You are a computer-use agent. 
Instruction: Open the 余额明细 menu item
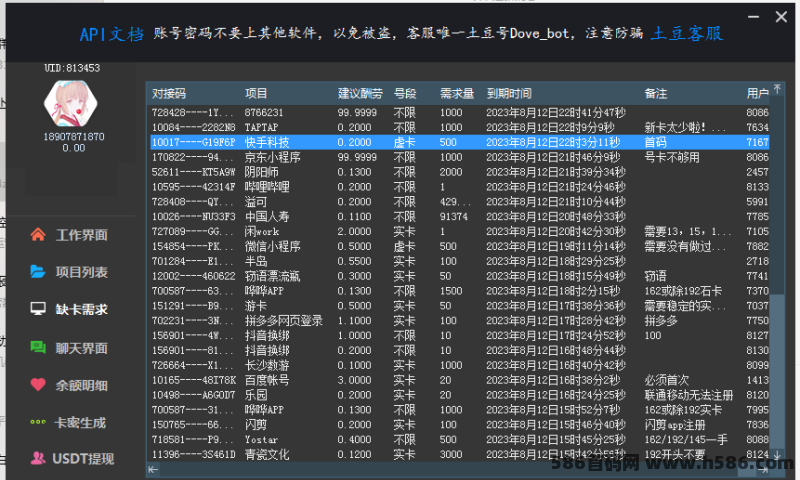coord(82,385)
